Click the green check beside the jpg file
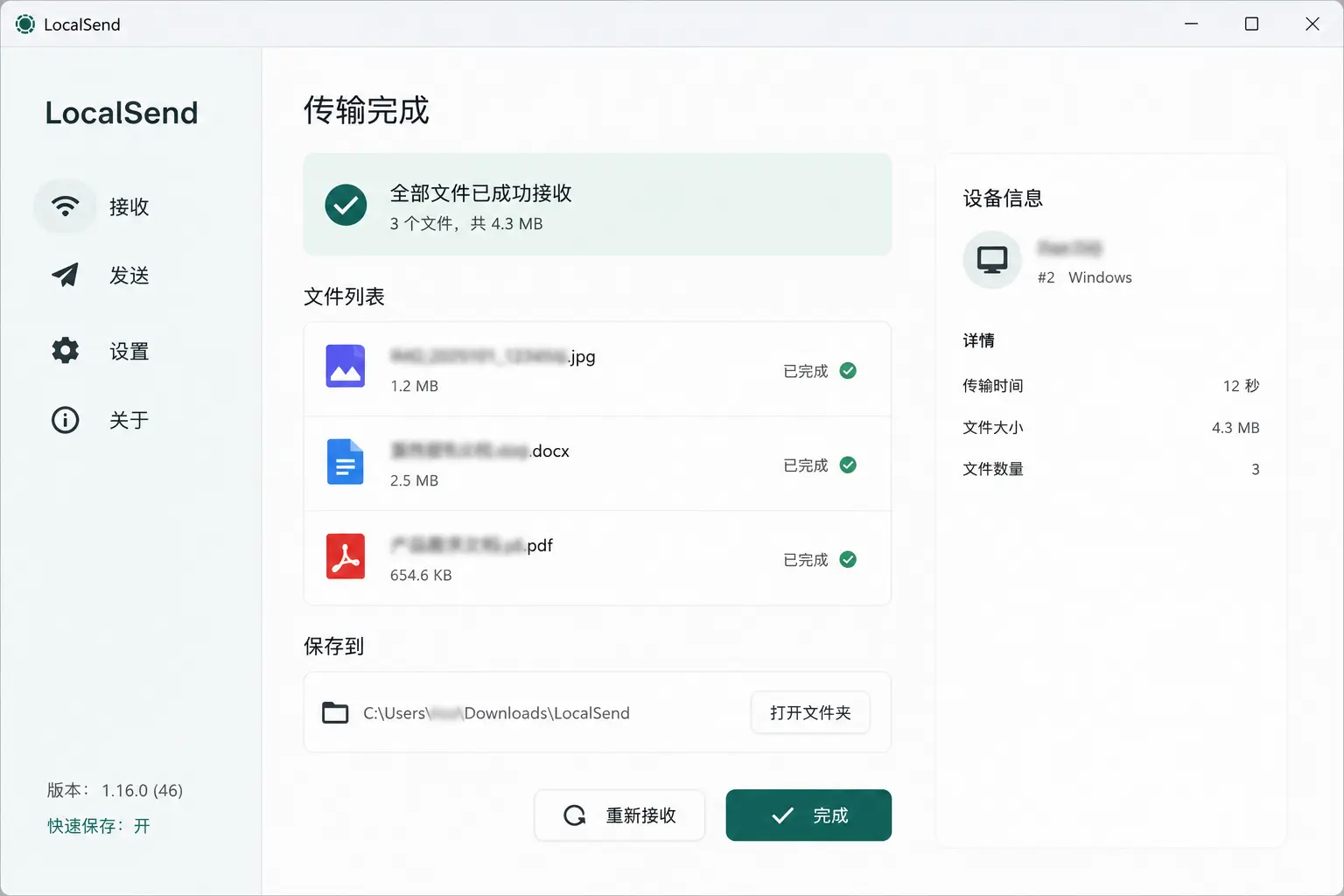 [848, 371]
